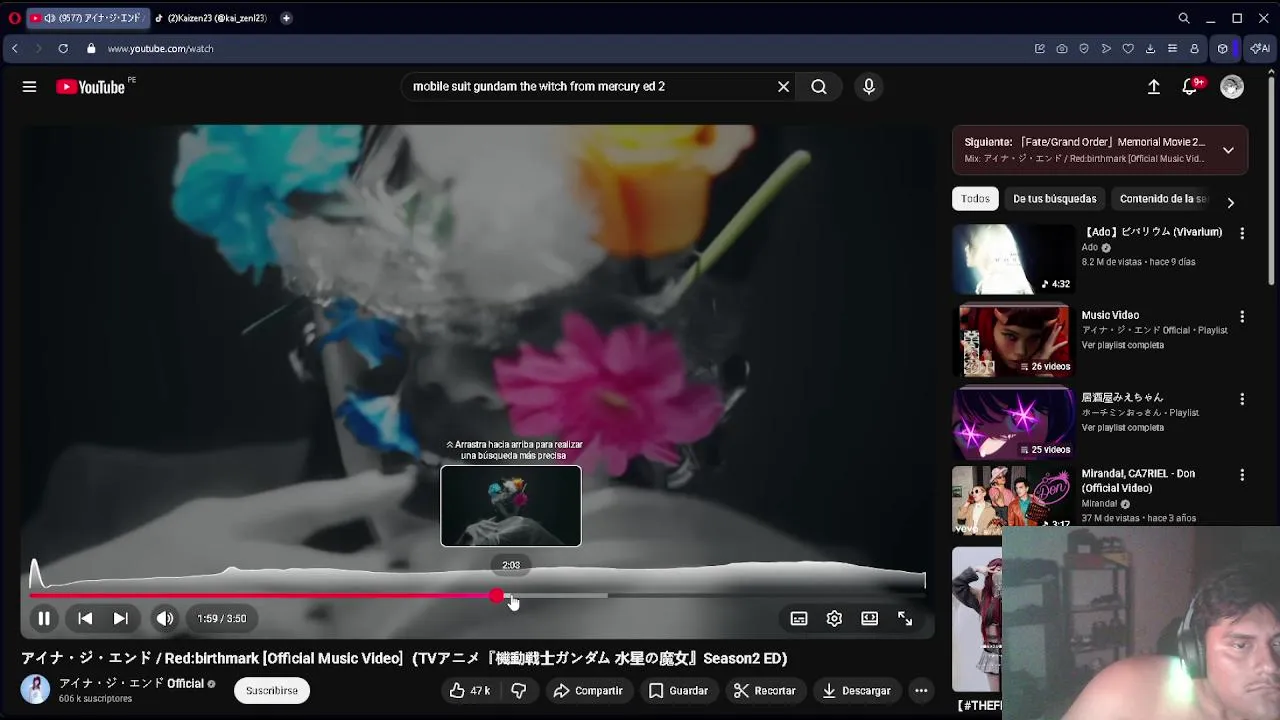Open the browser profile icon
This screenshot has height=720, width=1280.
1194,48
